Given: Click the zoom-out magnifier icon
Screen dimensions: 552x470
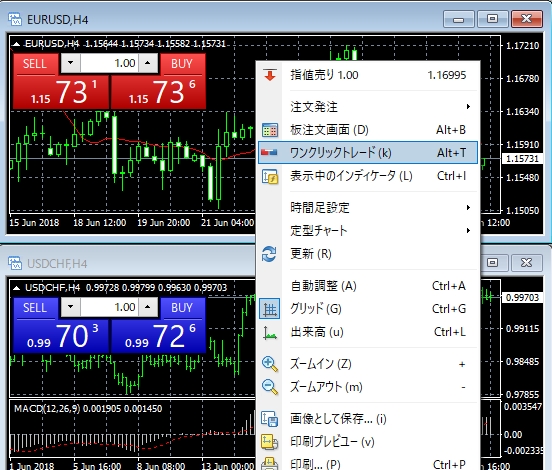Looking at the screenshot, I should [270, 387].
